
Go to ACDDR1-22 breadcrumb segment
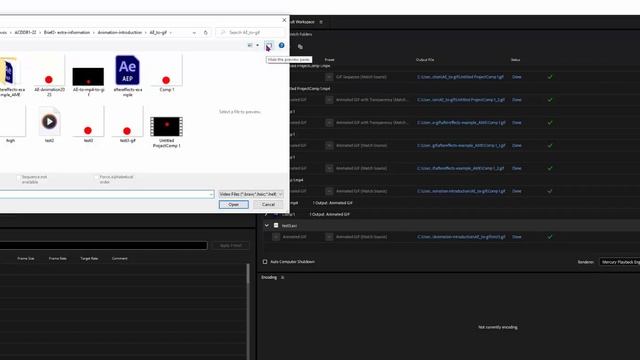[25, 32]
